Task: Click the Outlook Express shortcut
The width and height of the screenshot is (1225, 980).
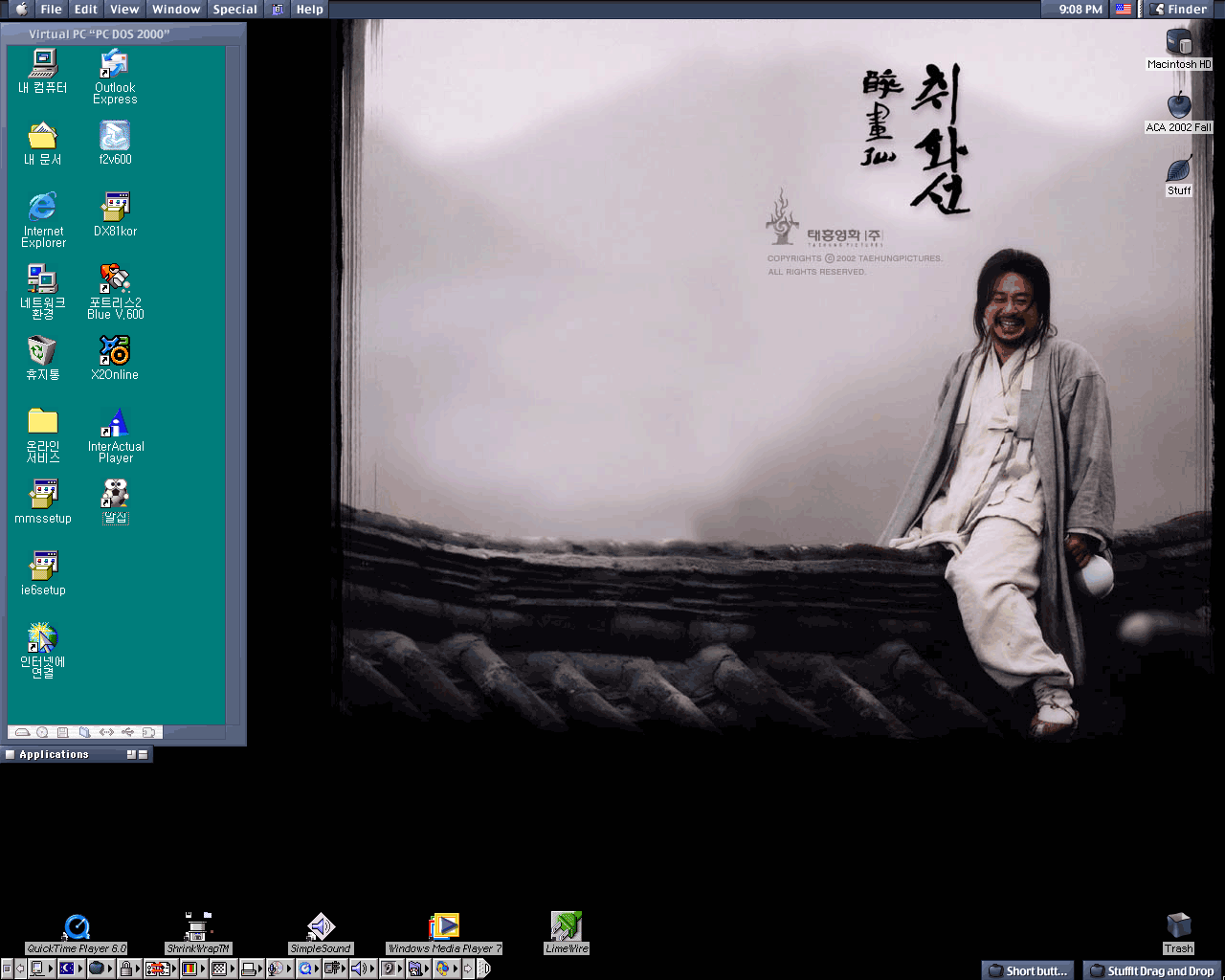Action: (x=115, y=65)
